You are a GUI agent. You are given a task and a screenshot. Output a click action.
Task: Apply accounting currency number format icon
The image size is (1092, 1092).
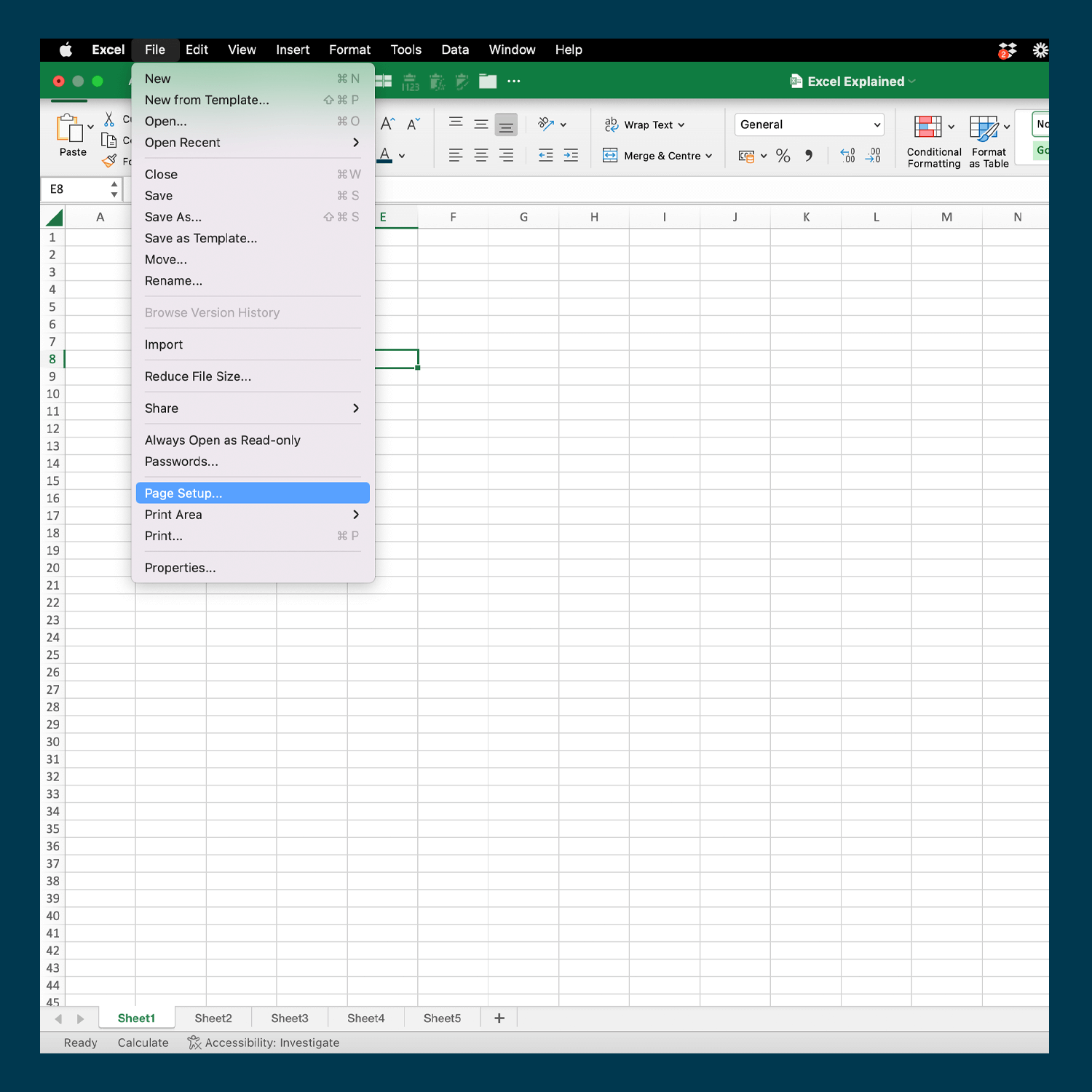click(x=746, y=156)
